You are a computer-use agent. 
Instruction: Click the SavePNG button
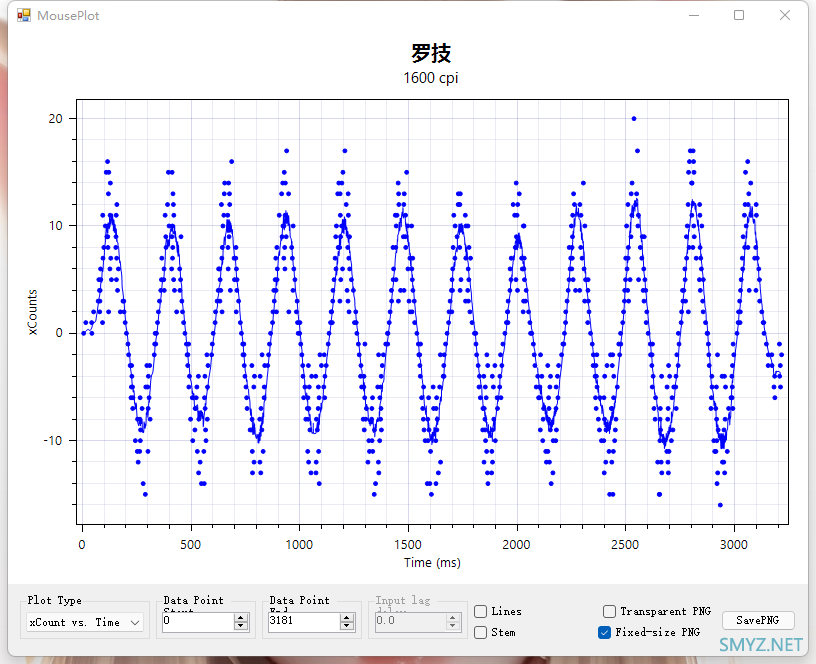[x=758, y=620]
